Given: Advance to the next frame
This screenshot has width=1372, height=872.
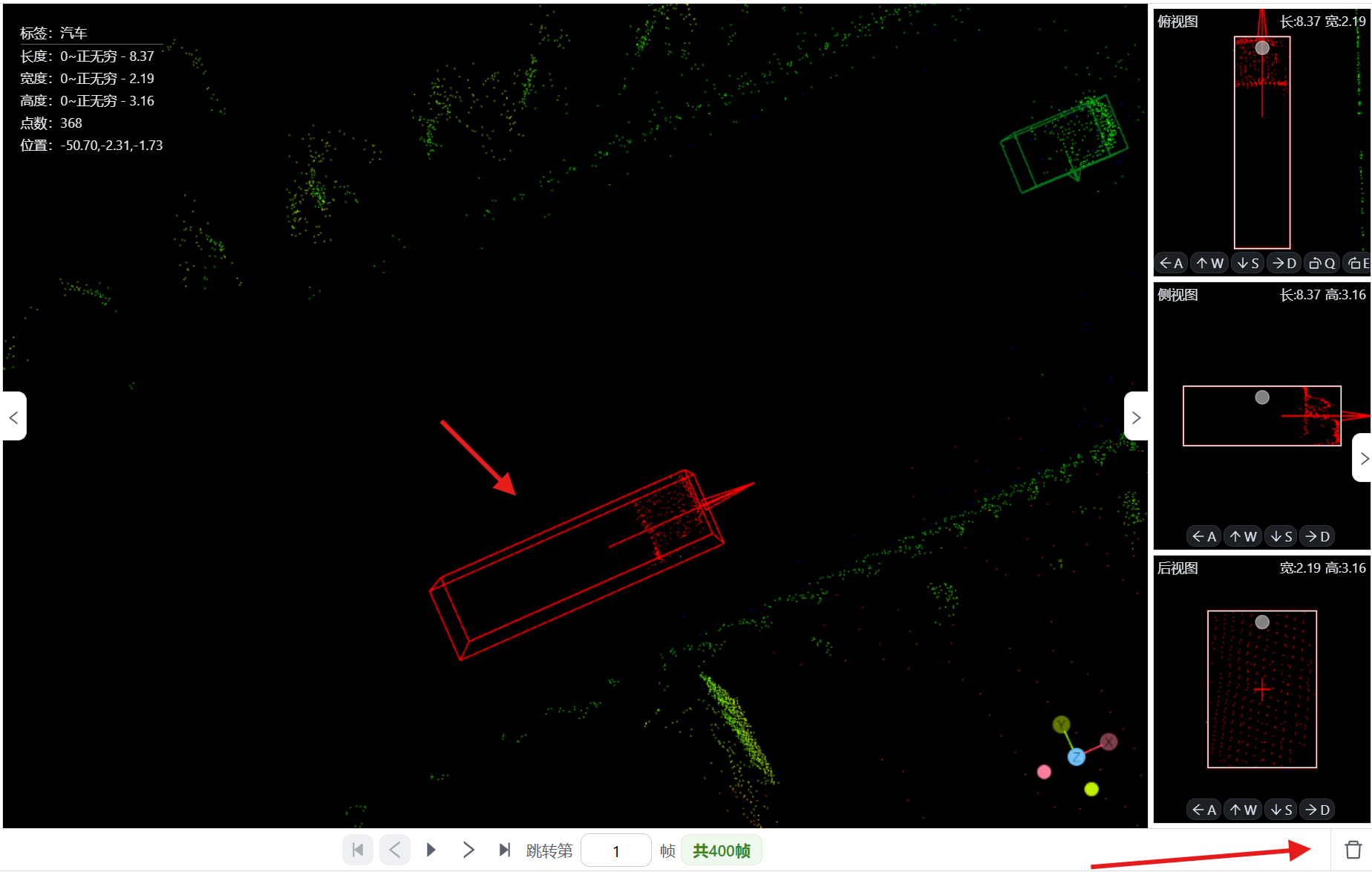Looking at the screenshot, I should (468, 850).
